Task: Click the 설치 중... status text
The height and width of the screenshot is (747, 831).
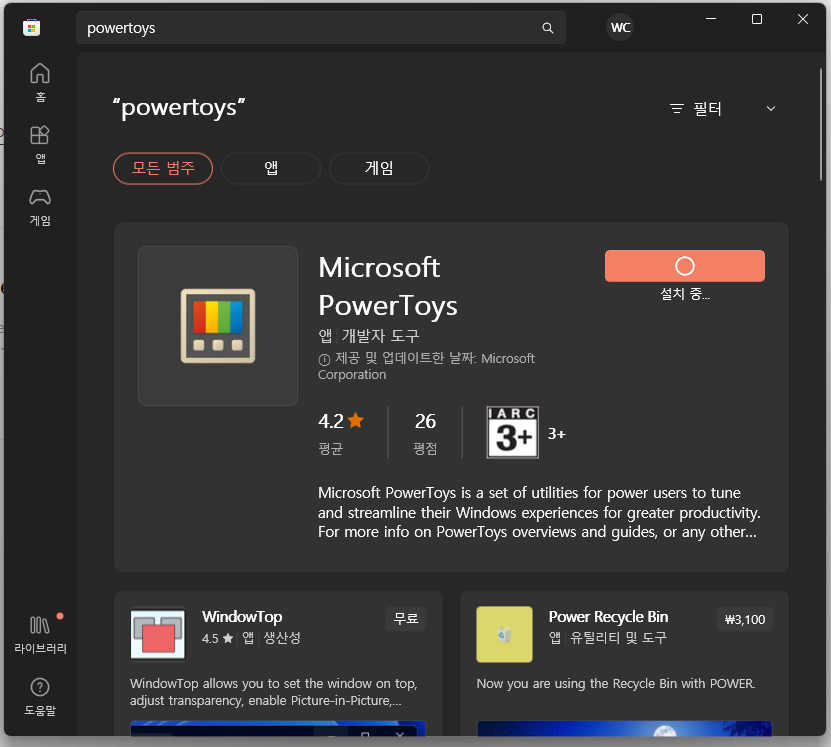Action: [x=685, y=294]
